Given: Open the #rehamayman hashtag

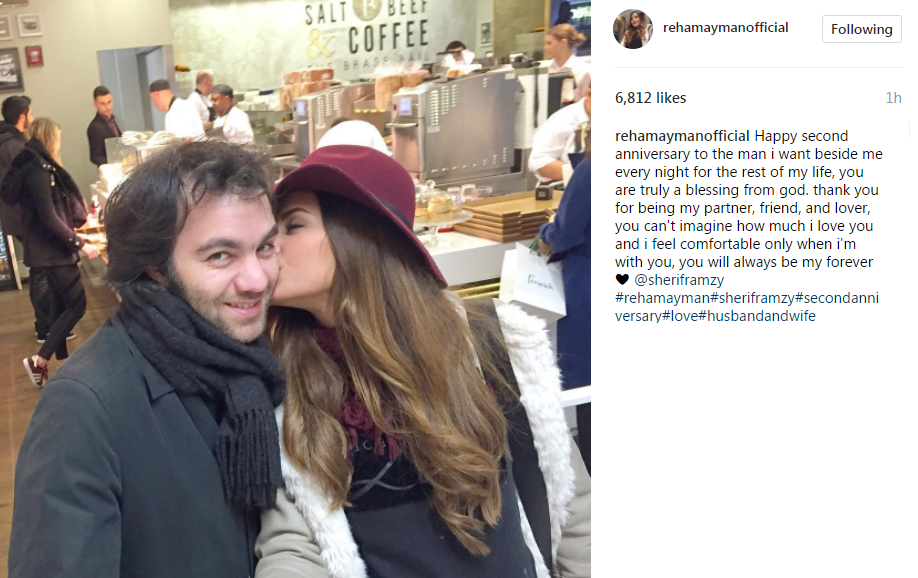Looking at the screenshot, I should [x=662, y=298].
